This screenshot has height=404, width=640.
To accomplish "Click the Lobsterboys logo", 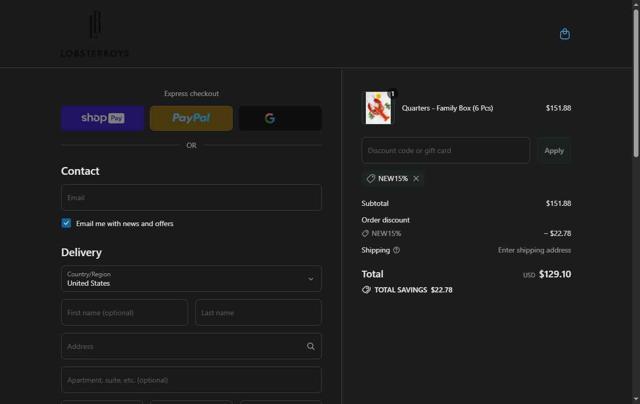I will (95, 34).
